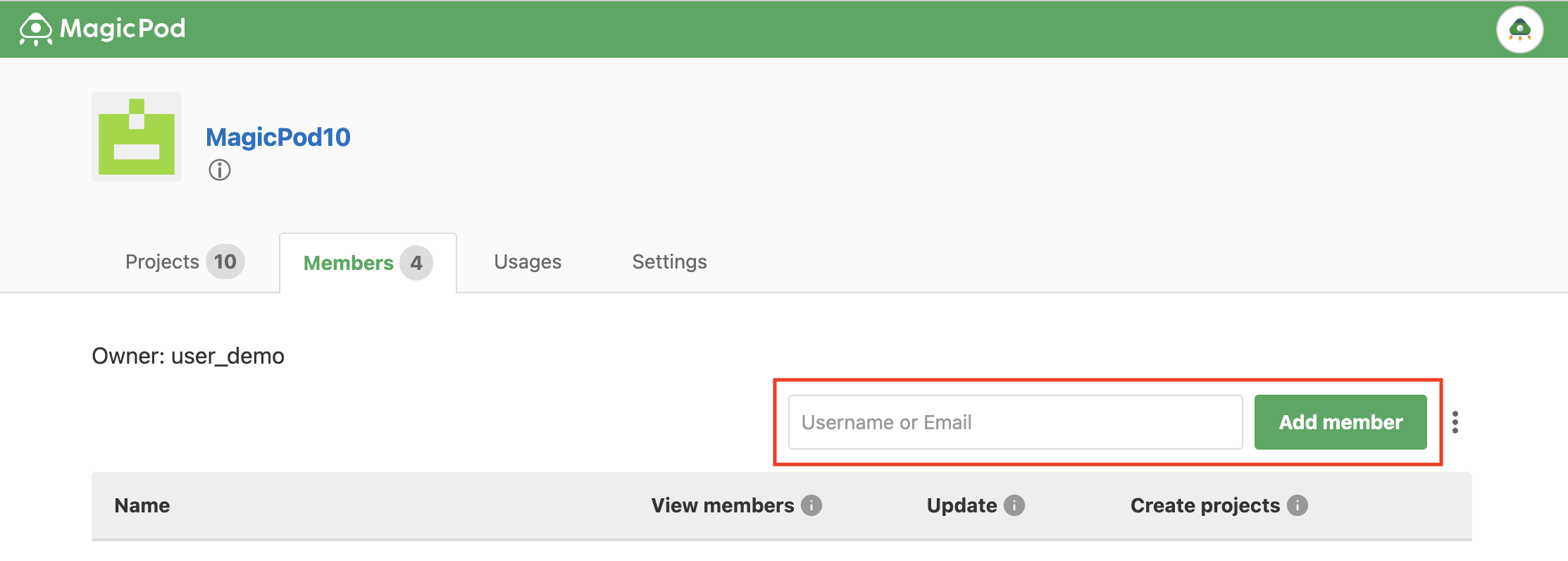
Task: Click info icon next to View members
Action: pos(811,505)
